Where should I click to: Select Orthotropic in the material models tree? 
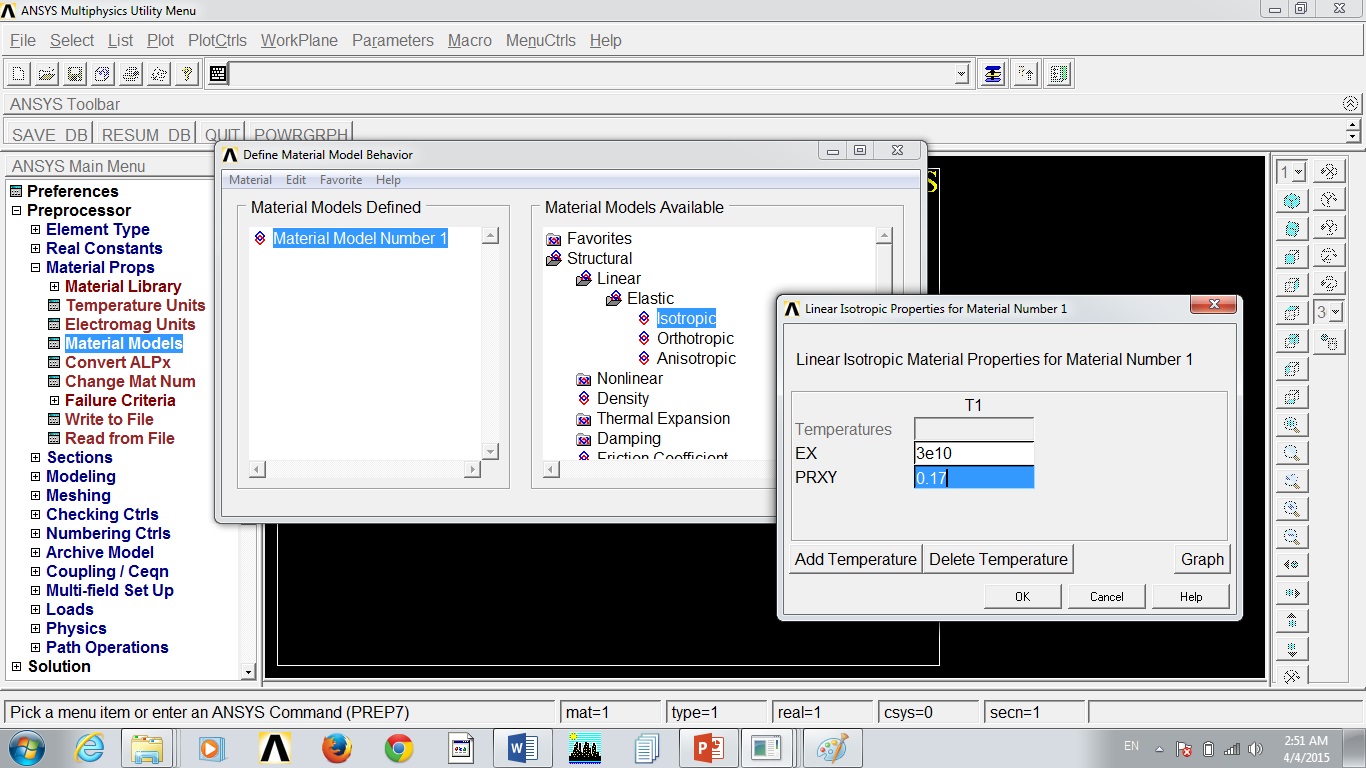pyautogui.click(x=695, y=338)
